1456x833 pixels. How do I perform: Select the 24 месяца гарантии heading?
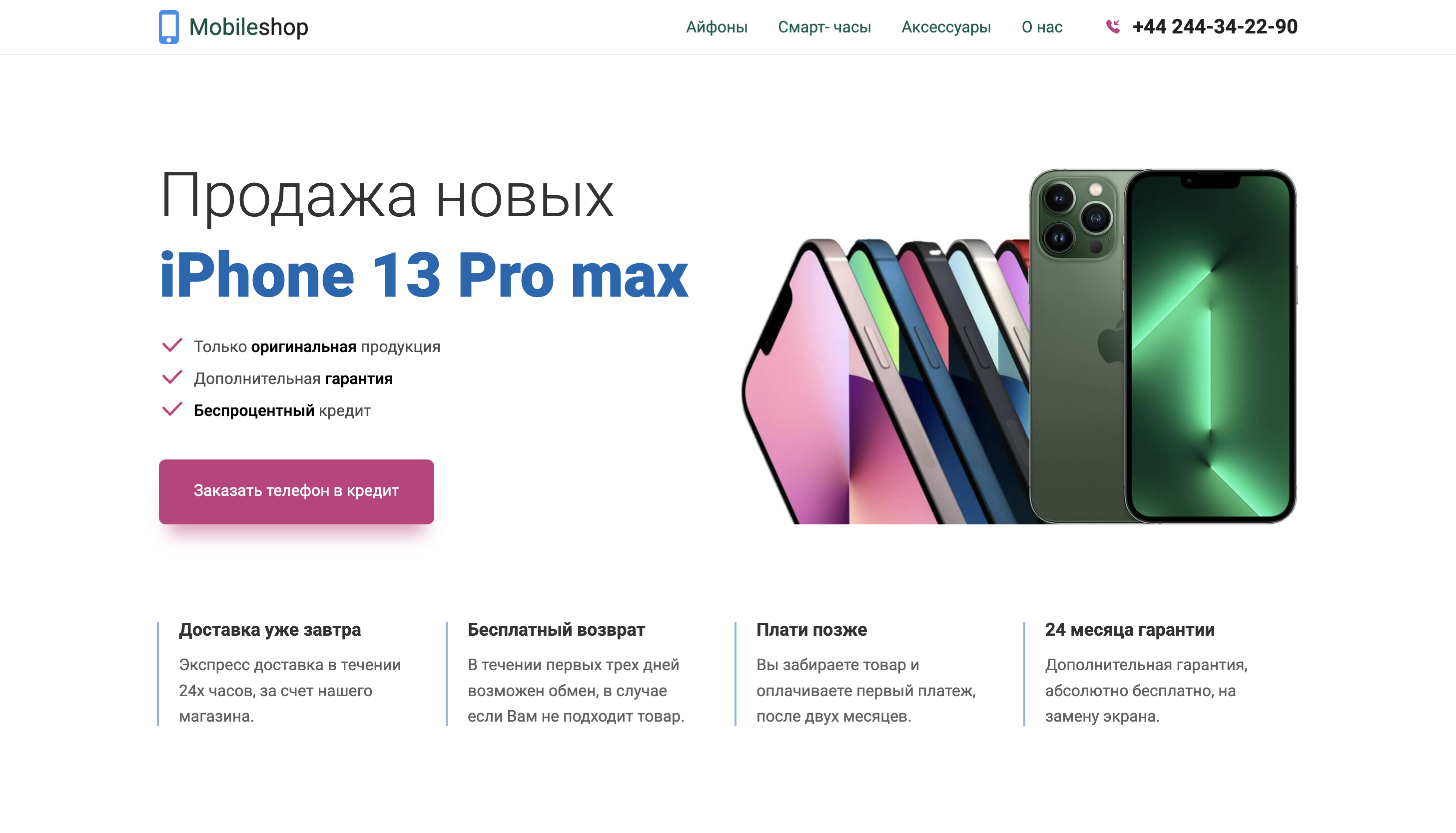tap(1129, 629)
